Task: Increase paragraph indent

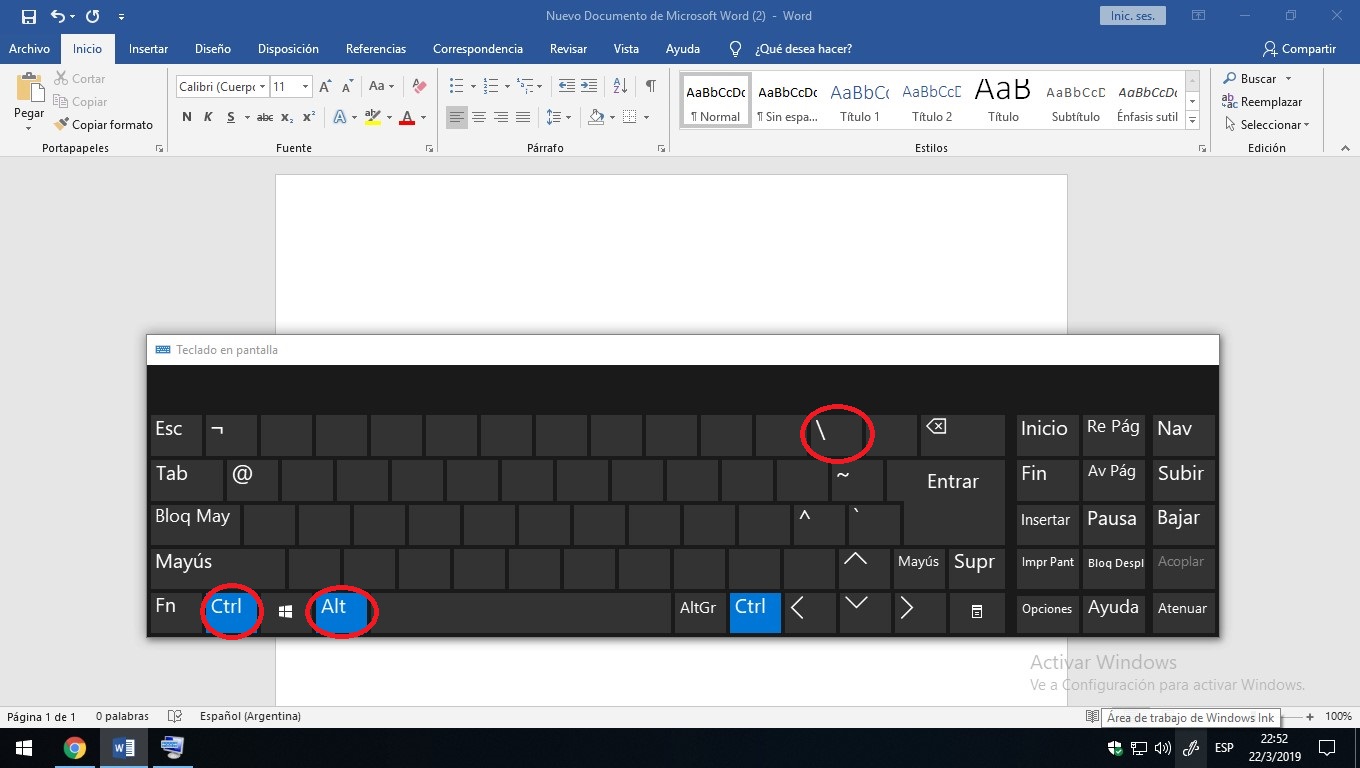Action: tap(589, 87)
